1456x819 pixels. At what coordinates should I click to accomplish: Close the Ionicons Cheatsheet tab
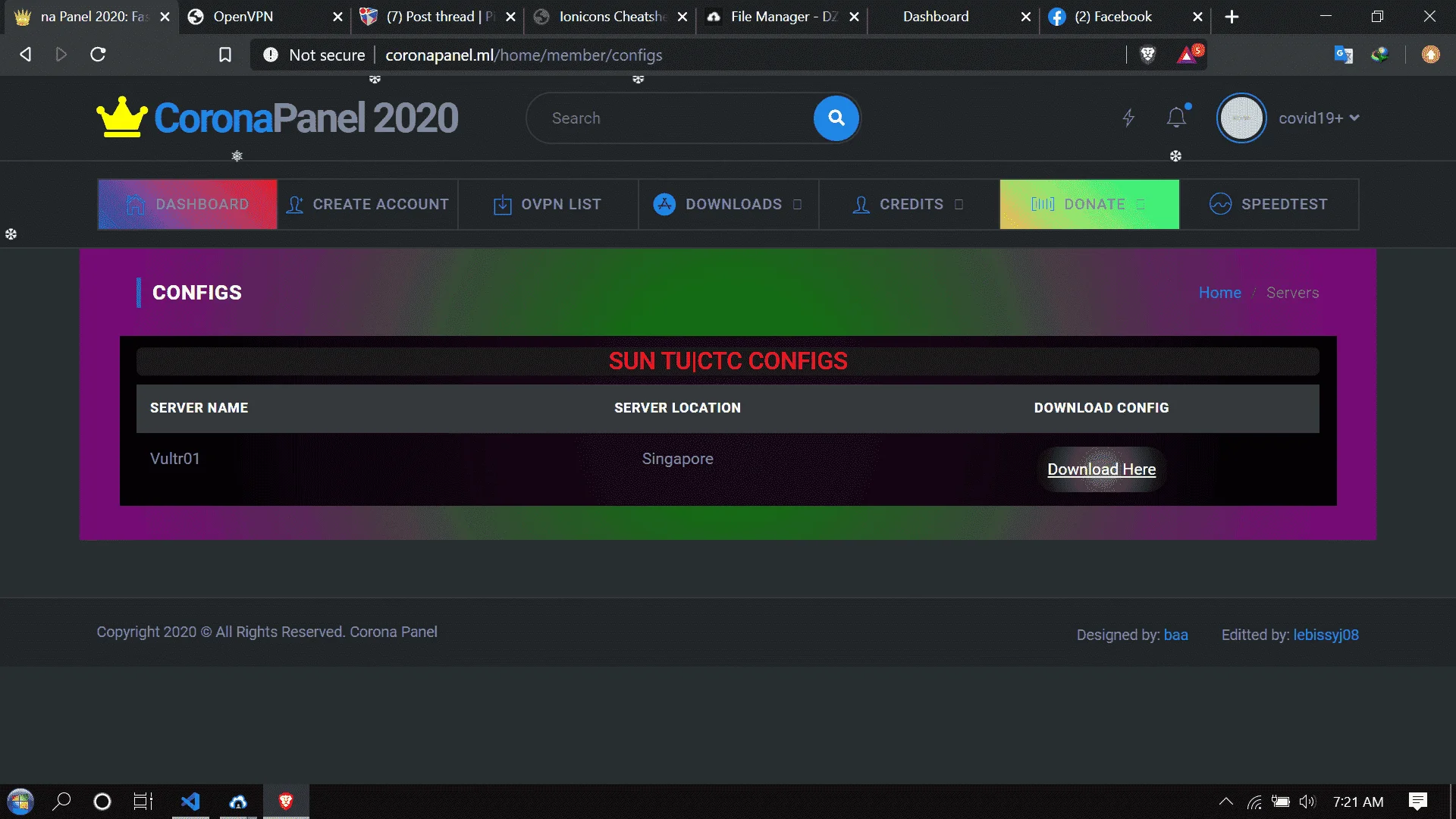coord(682,17)
